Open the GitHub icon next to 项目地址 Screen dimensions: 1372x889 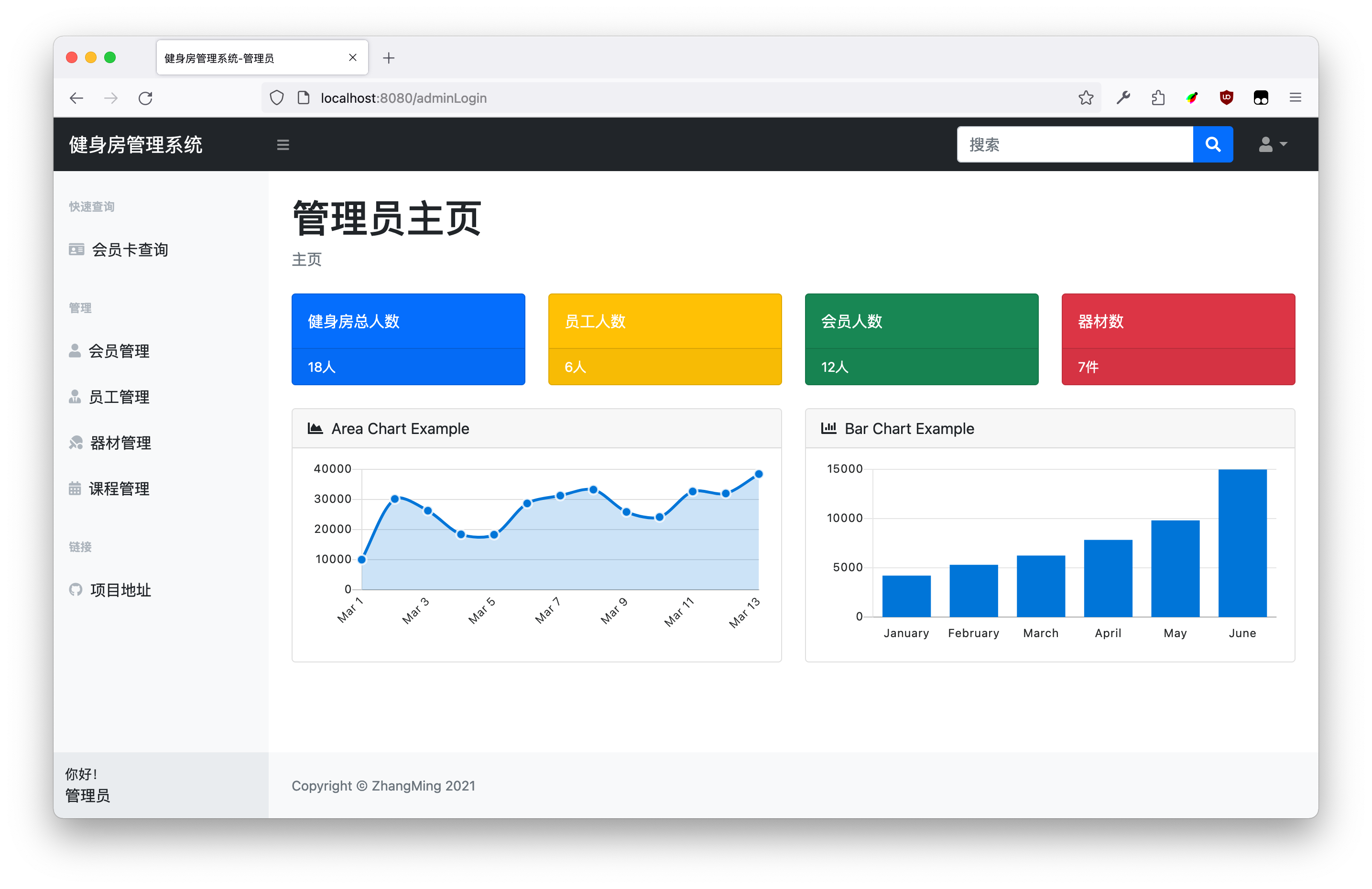(x=76, y=590)
